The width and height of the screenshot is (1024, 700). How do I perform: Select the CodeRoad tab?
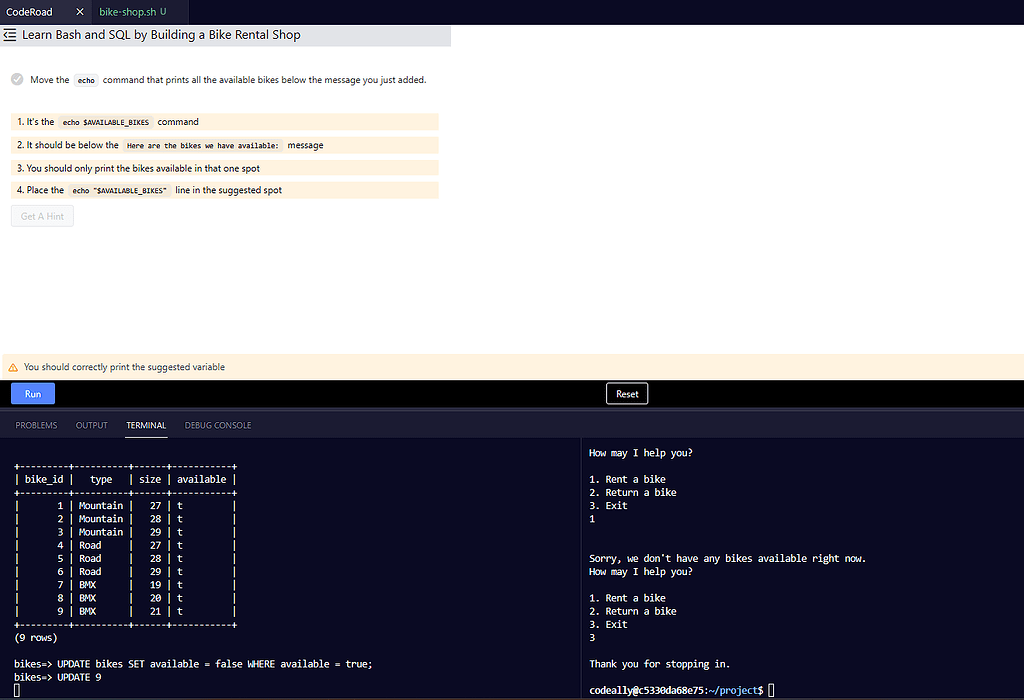(30, 13)
